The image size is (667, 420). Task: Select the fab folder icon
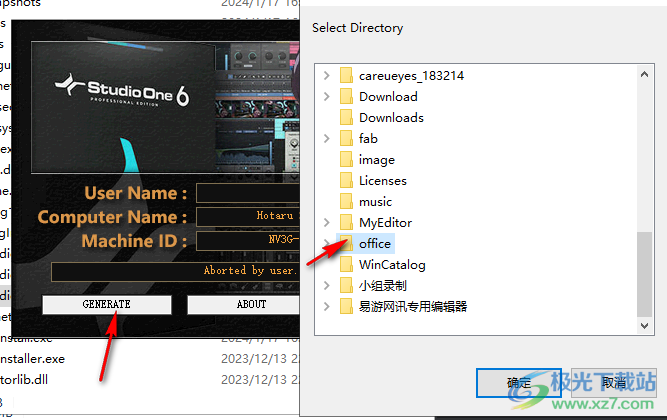(346, 139)
